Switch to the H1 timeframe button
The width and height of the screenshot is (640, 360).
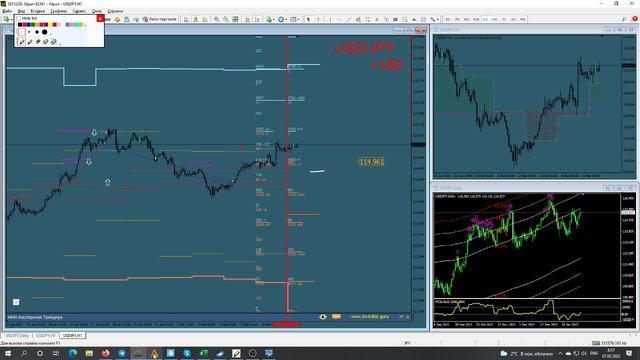[x=485, y=19]
